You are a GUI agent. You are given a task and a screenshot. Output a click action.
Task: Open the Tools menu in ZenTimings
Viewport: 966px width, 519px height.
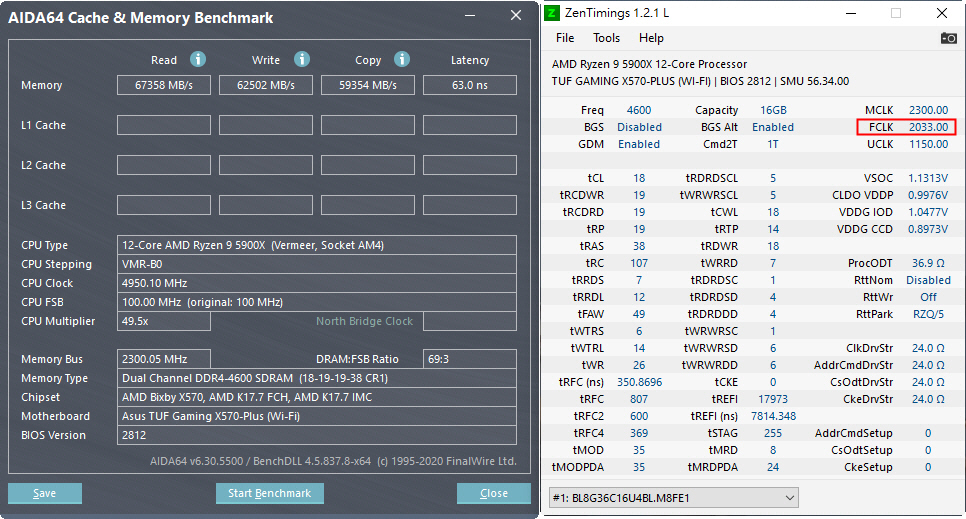[606, 38]
